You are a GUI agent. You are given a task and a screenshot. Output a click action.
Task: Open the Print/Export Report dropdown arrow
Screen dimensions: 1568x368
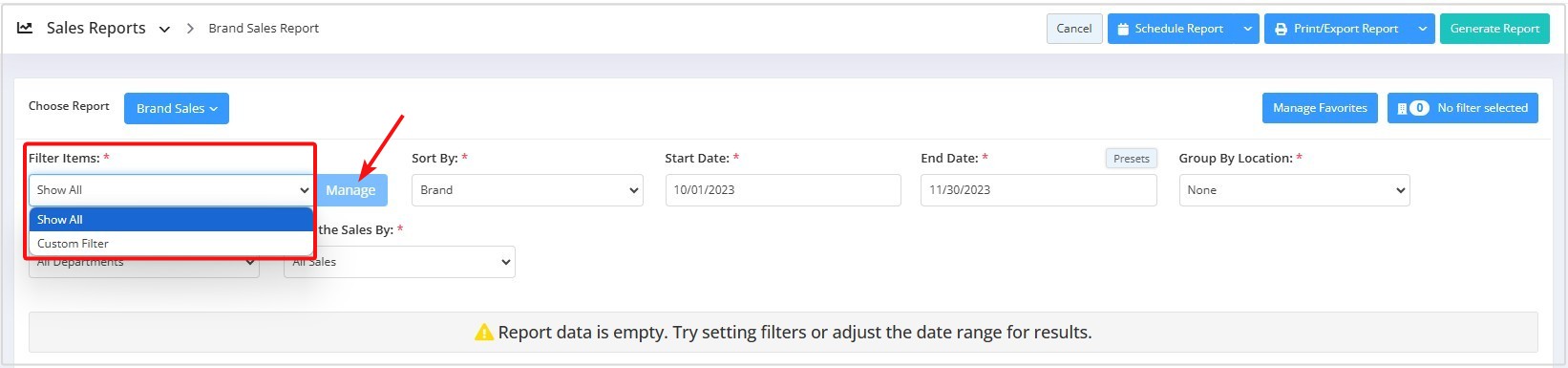click(1423, 29)
